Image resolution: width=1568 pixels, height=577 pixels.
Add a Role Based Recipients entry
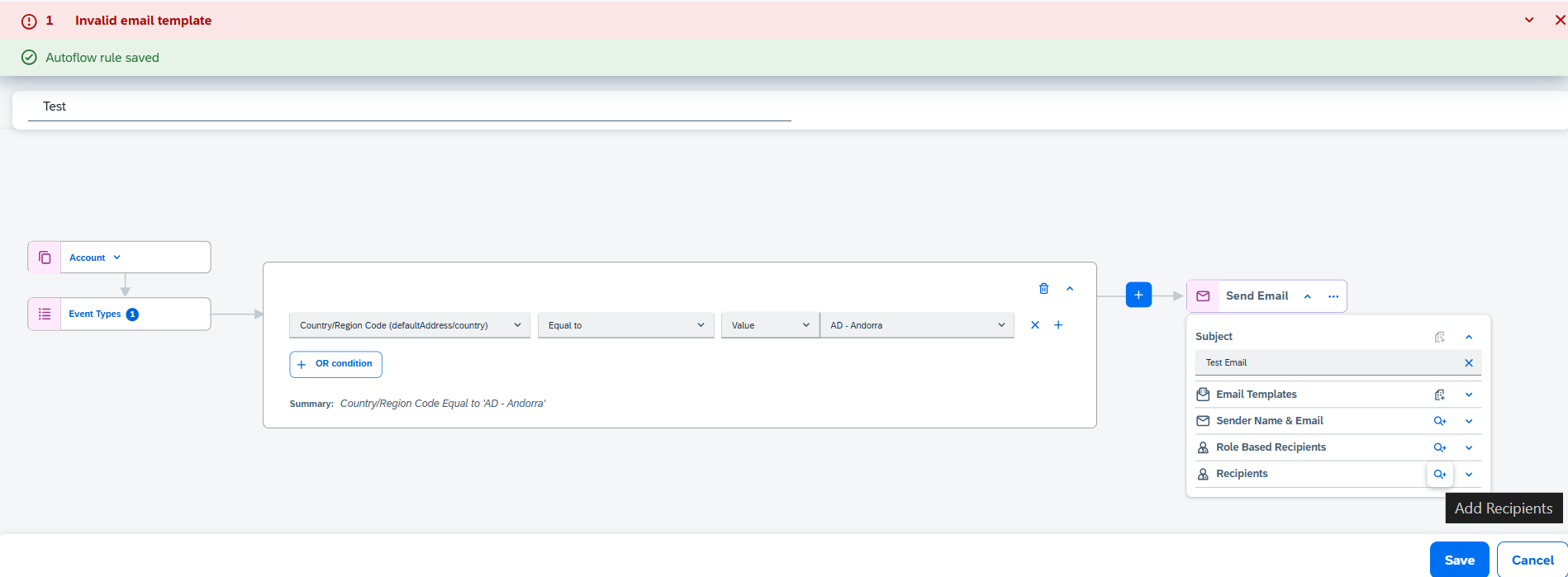[1440, 447]
